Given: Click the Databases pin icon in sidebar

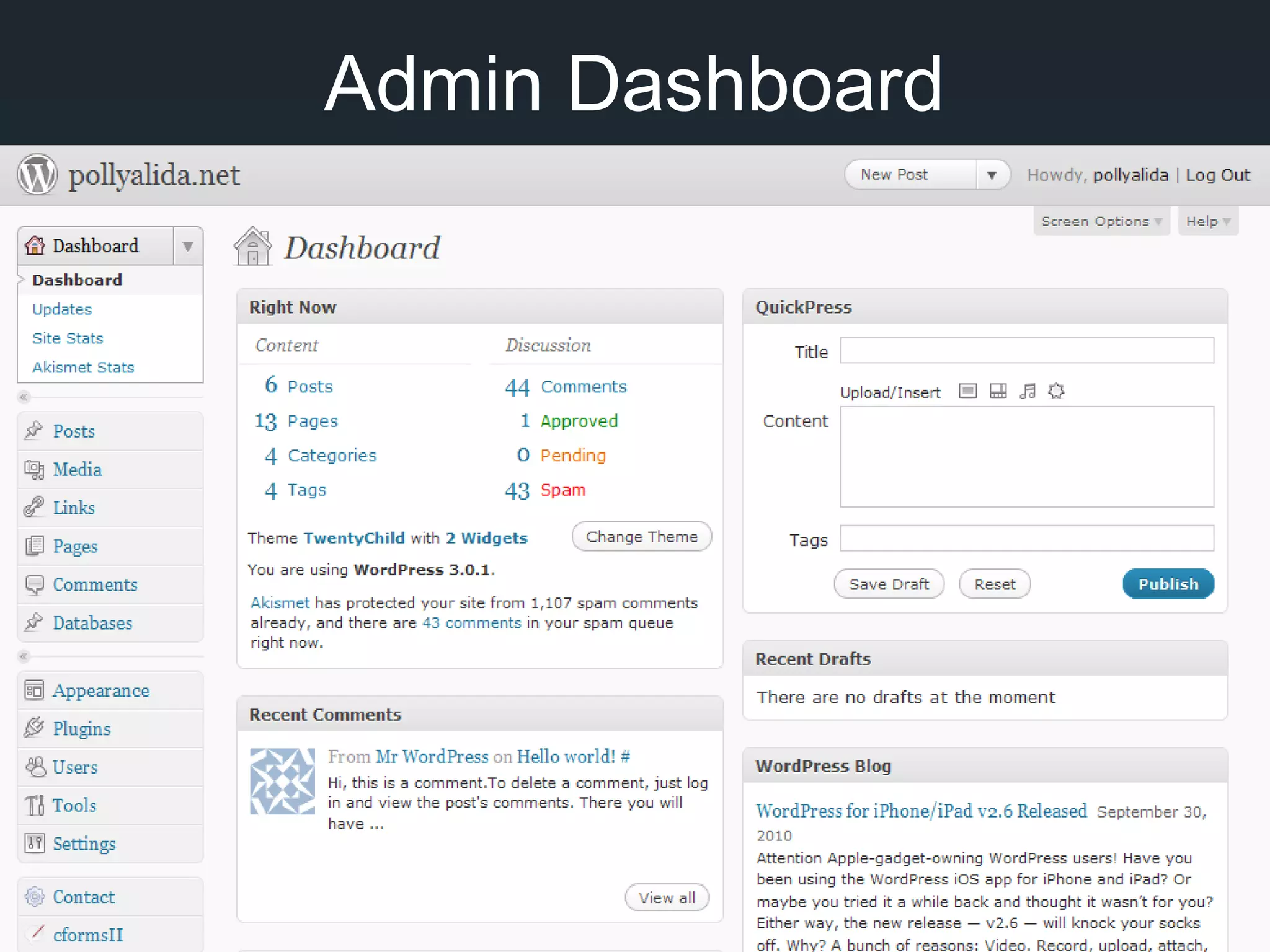Looking at the screenshot, I should point(34,622).
